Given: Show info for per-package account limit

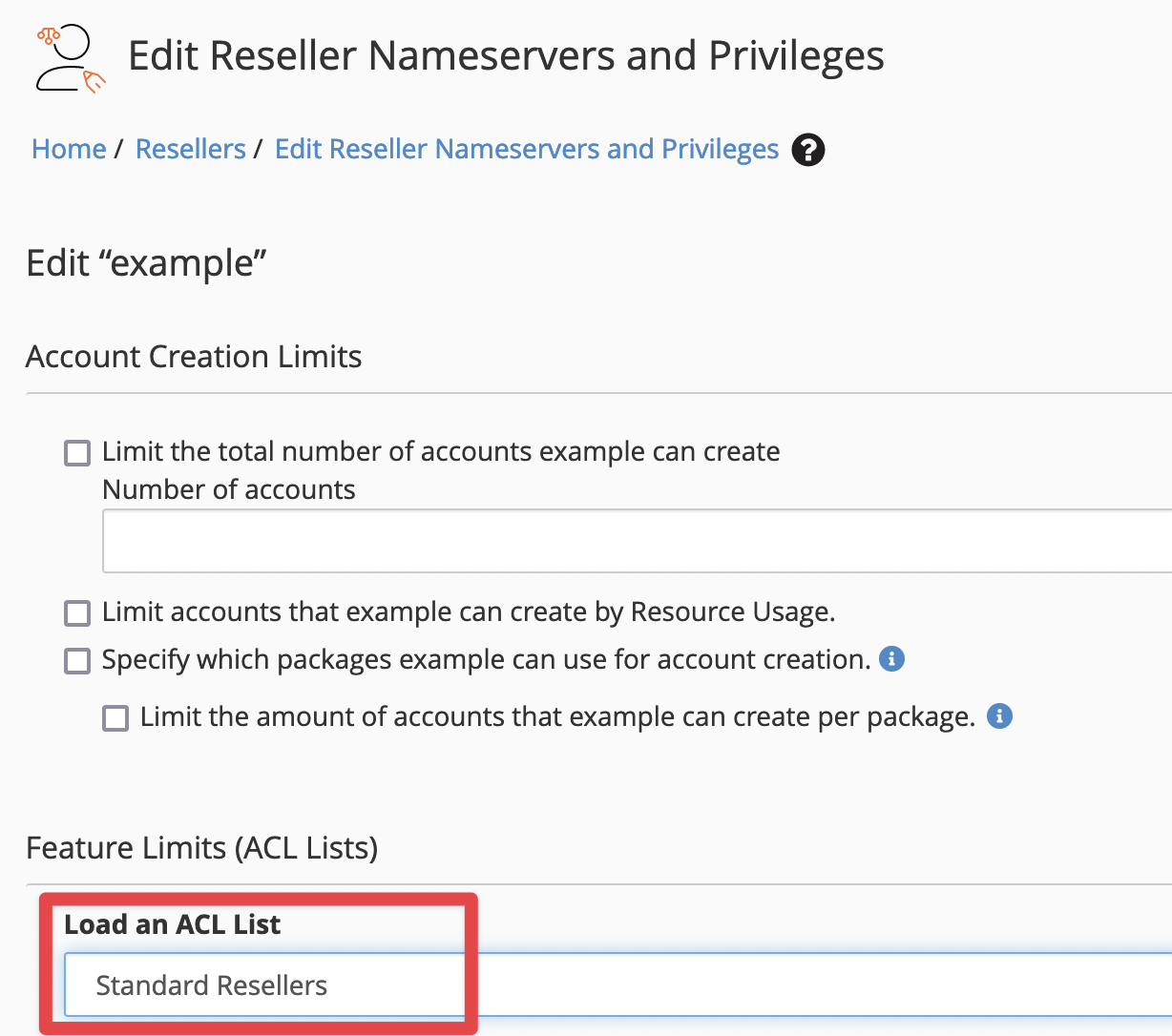Looking at the screenshot, I should (999, 716).
